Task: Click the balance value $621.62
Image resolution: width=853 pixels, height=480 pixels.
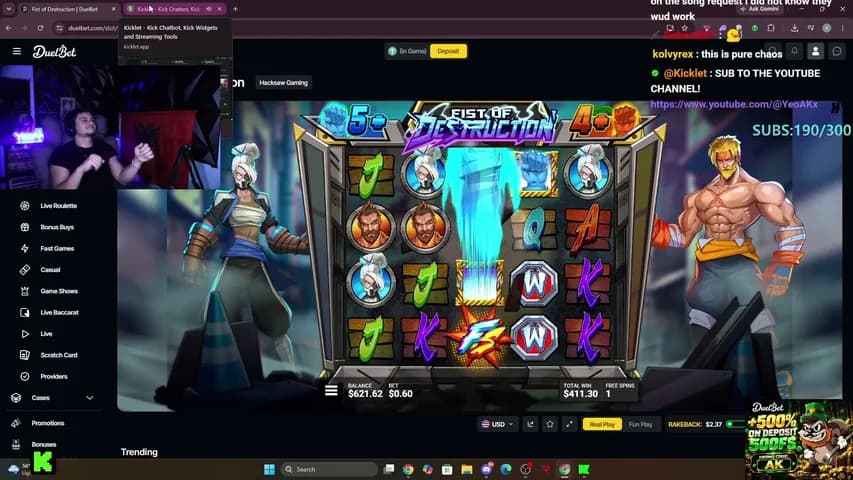Action: (365, 393)
